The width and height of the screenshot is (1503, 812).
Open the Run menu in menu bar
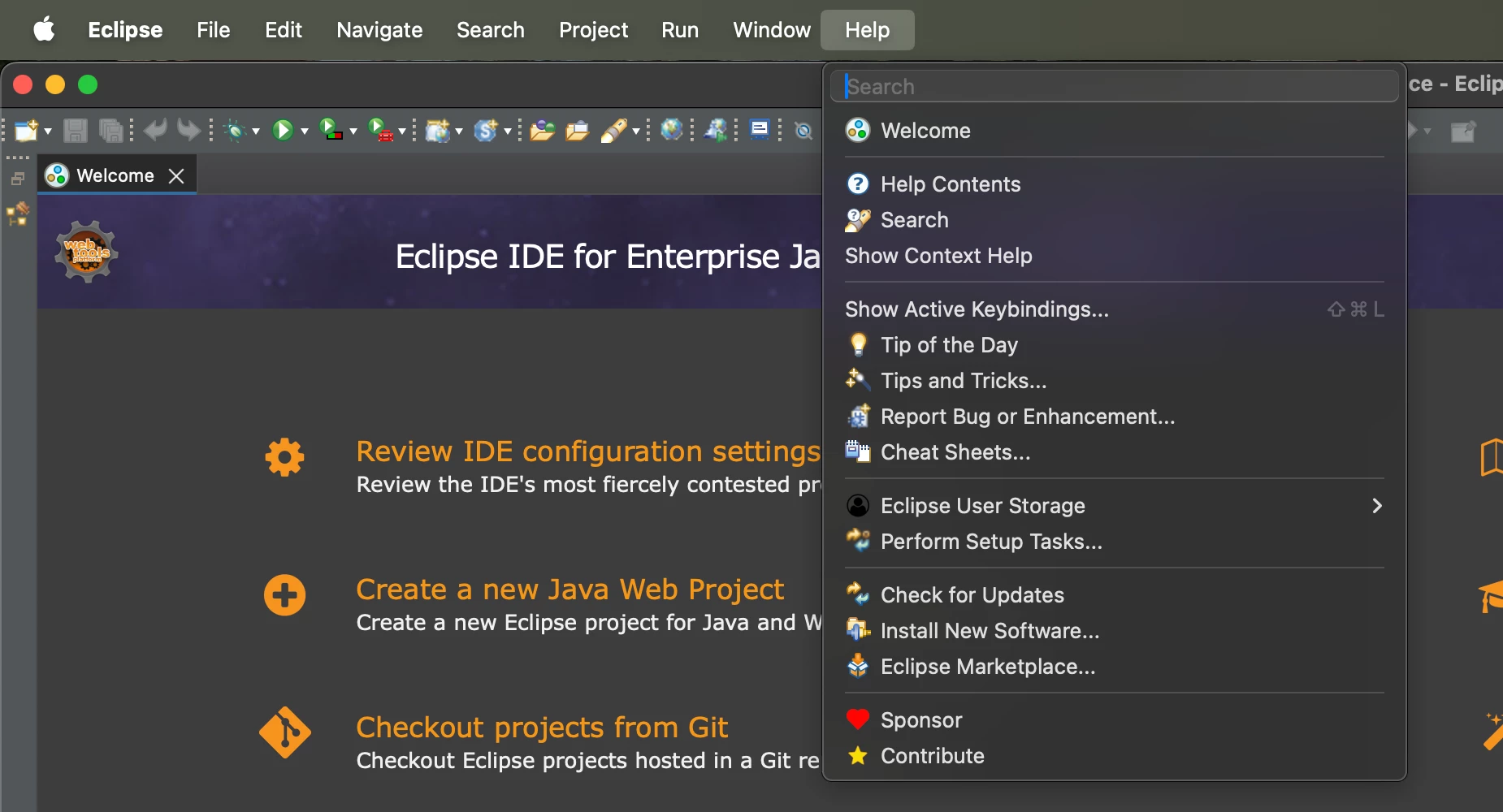[680, 30]
